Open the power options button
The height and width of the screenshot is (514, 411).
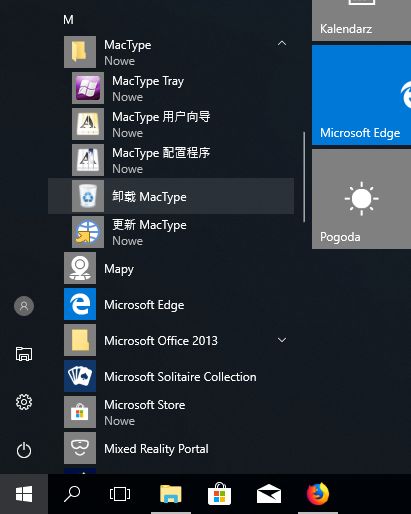24,450
